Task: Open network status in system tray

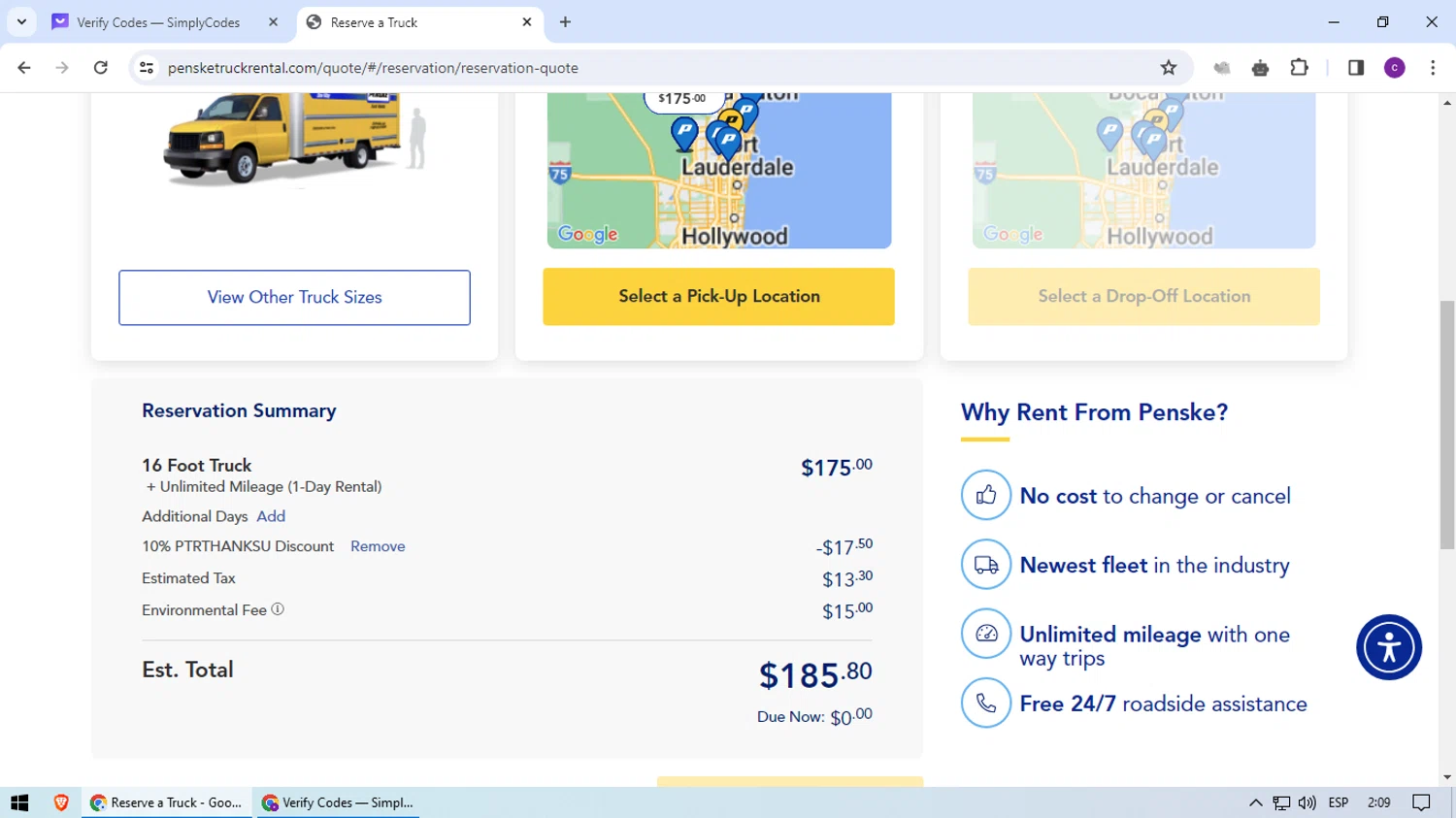Action: pyautogui.click(x=1281, y=802)
